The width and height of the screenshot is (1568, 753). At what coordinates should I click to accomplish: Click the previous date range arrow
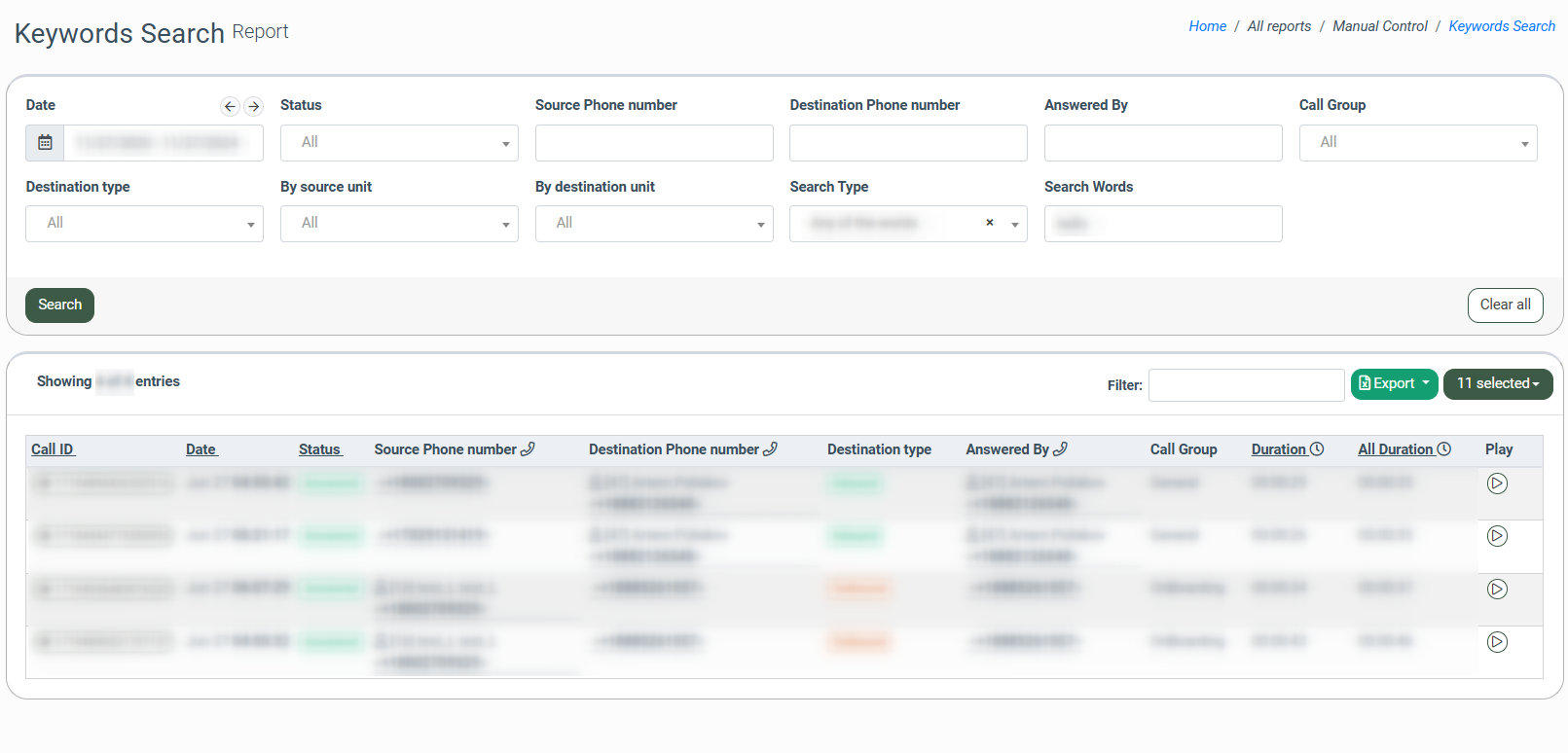(230, 107)
